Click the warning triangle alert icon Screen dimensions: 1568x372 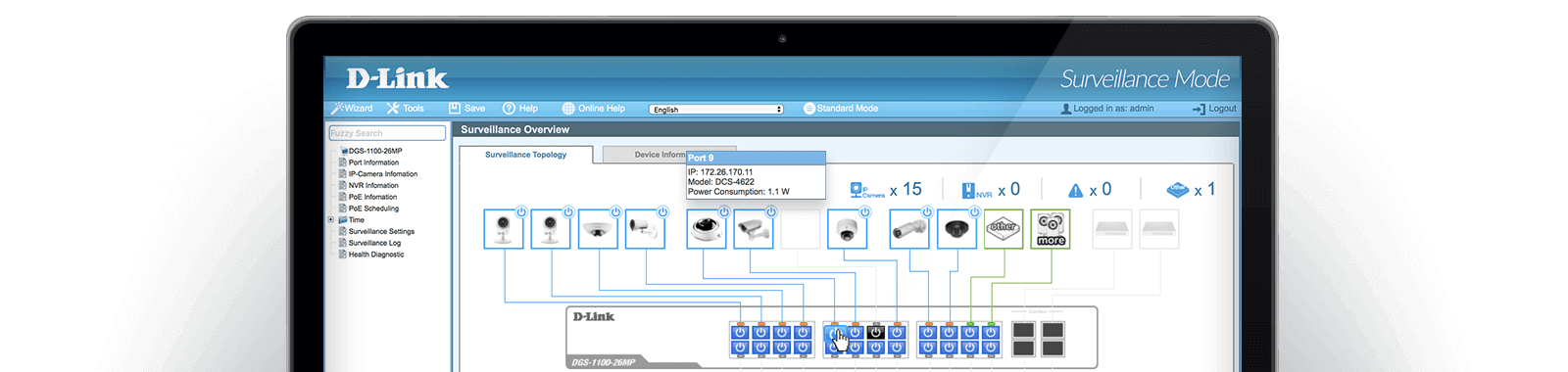pos(1075,191)
